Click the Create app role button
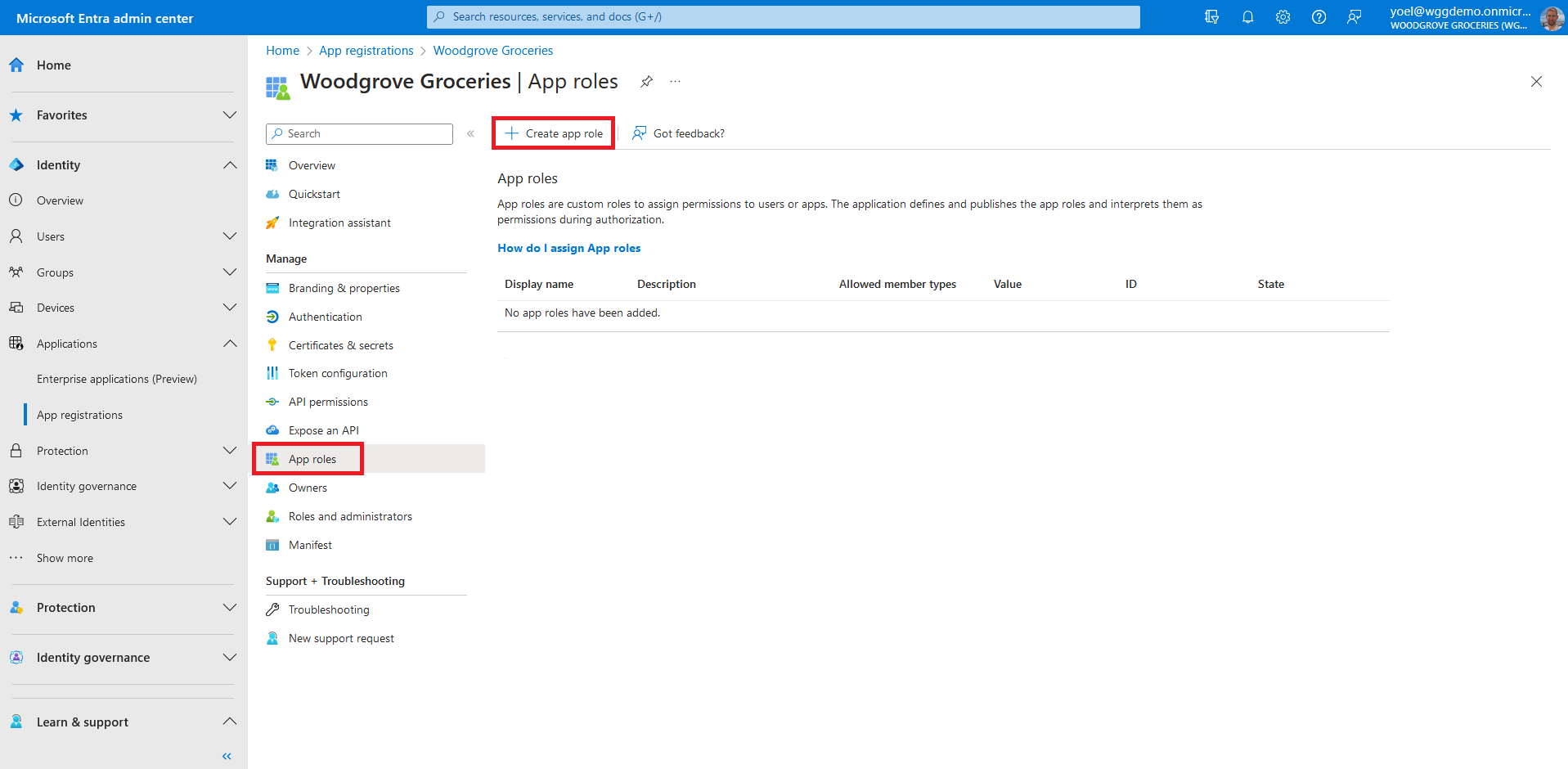 click(554, 133)
